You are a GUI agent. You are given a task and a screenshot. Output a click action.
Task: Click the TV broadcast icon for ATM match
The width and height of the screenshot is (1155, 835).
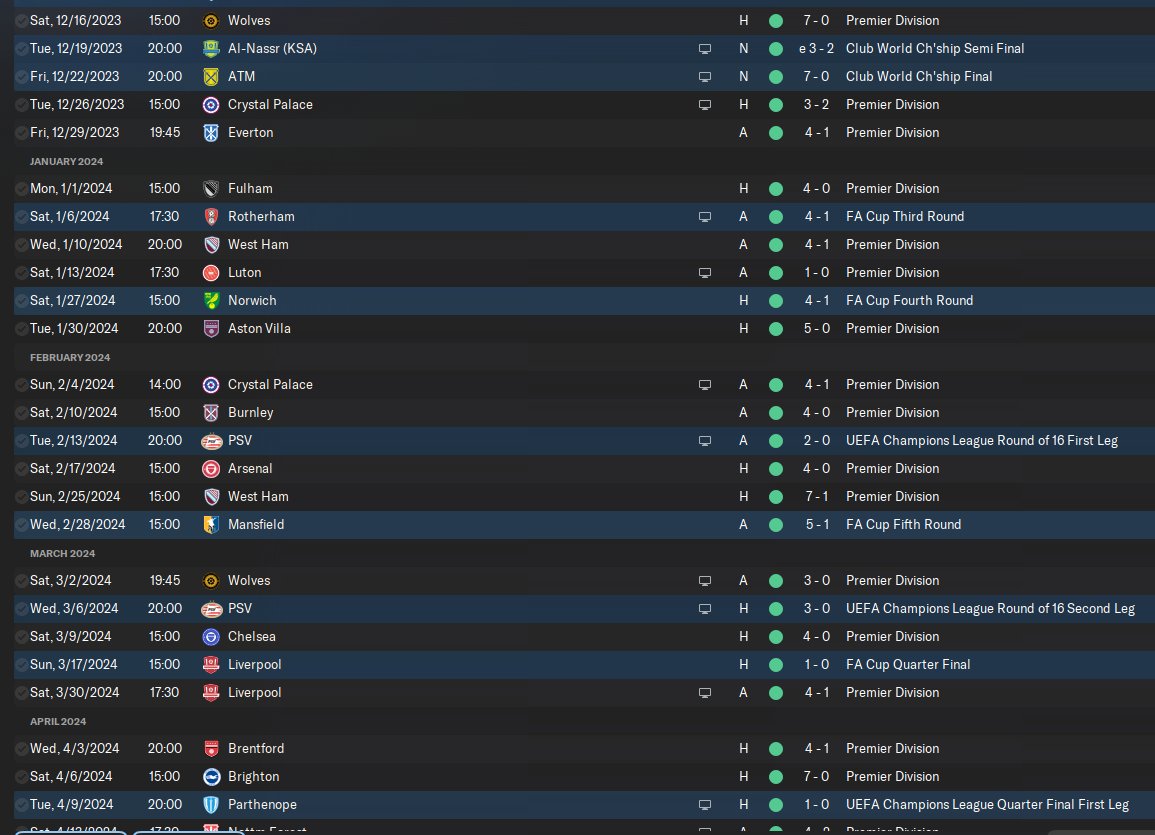705,76
